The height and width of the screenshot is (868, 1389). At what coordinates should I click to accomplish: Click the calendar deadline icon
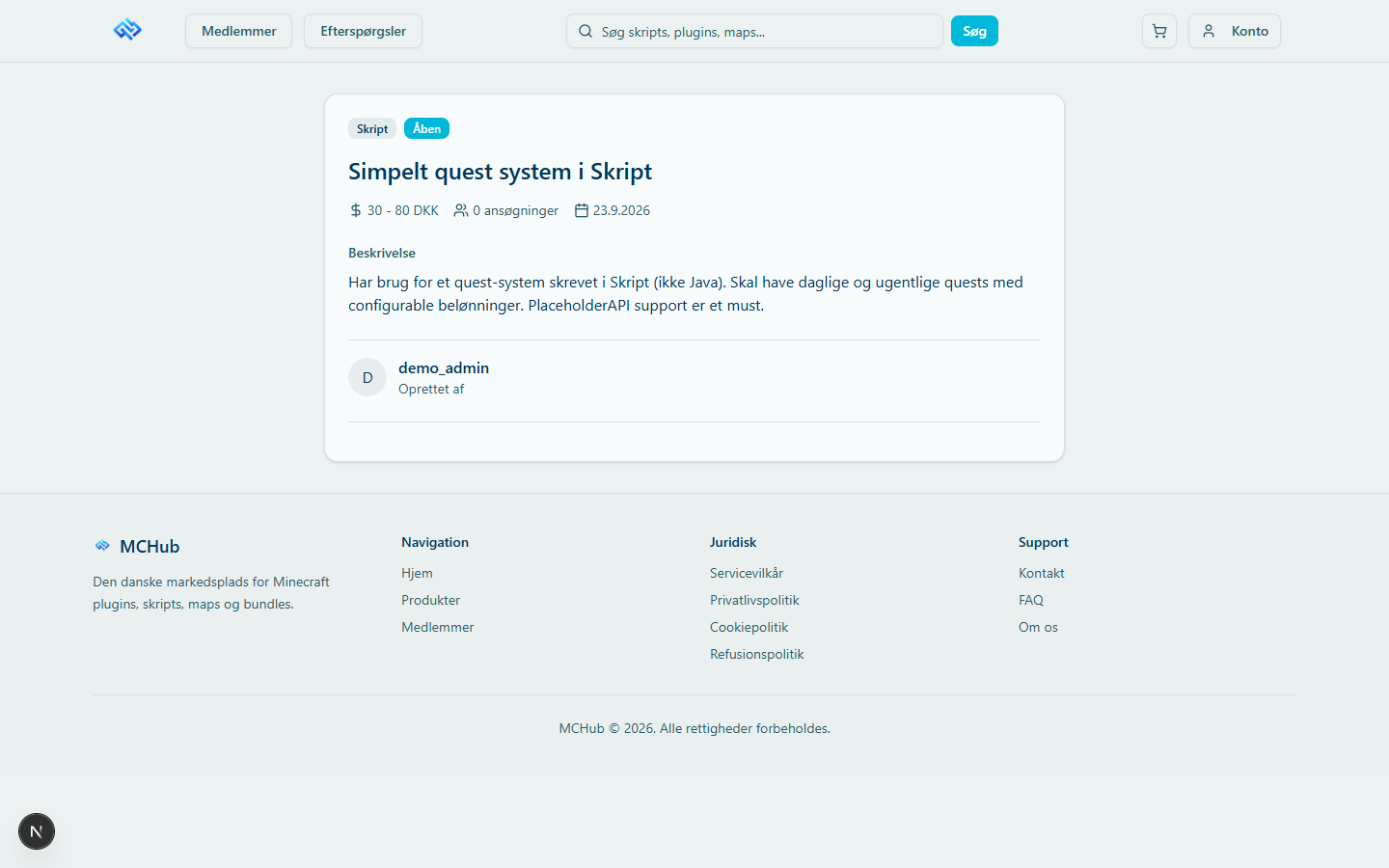tap(582, 210)
